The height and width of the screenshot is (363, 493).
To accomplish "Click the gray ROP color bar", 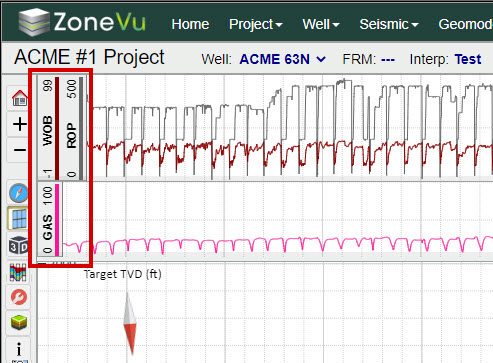I will 81,128.
